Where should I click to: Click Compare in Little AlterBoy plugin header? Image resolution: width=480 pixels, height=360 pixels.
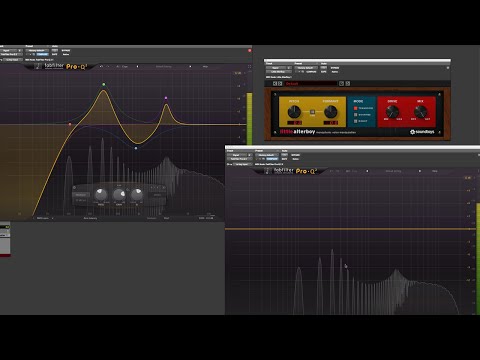[x=311, y=72]
